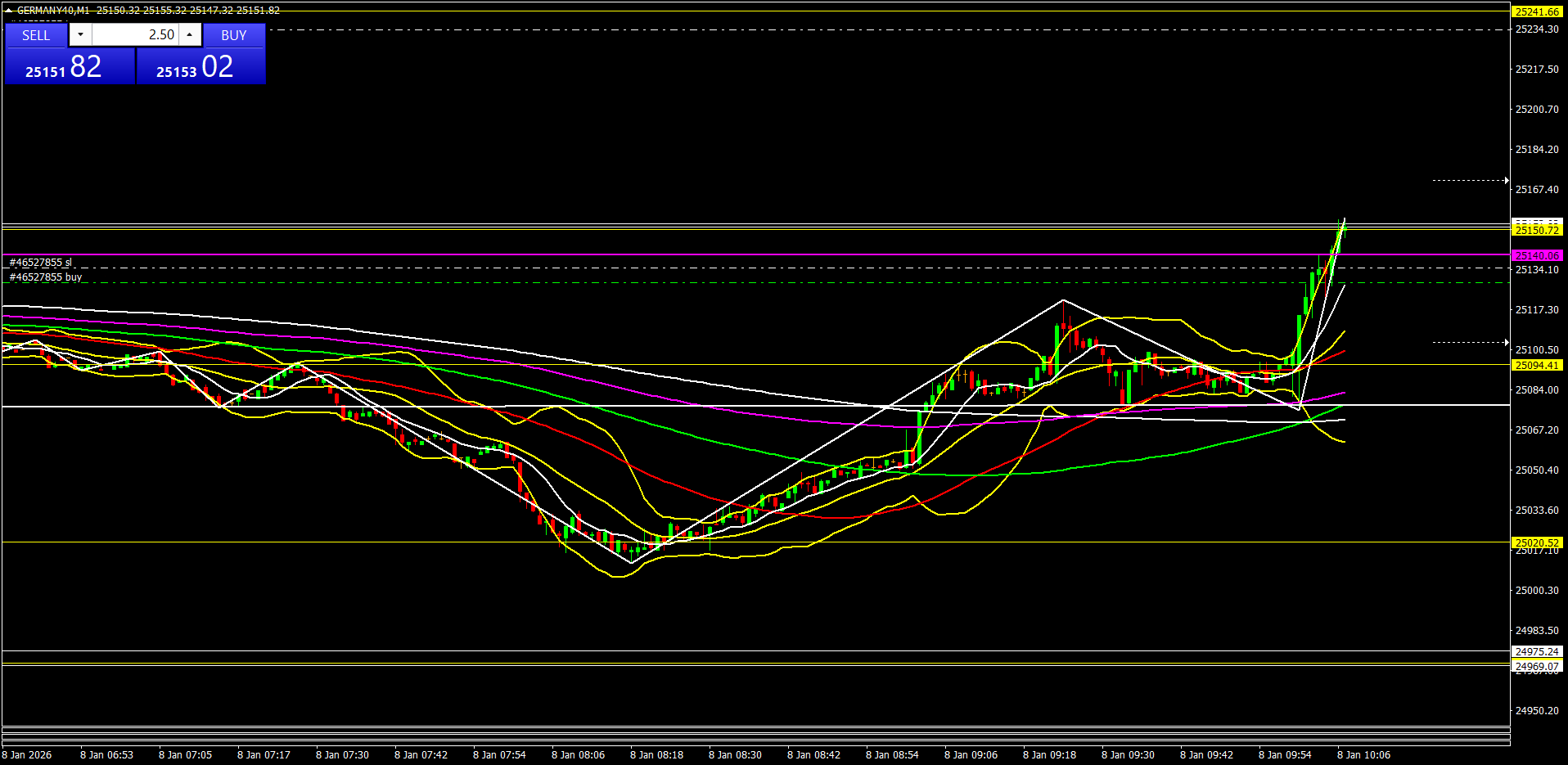Select the #46527855 buy order label

point(46,277)
